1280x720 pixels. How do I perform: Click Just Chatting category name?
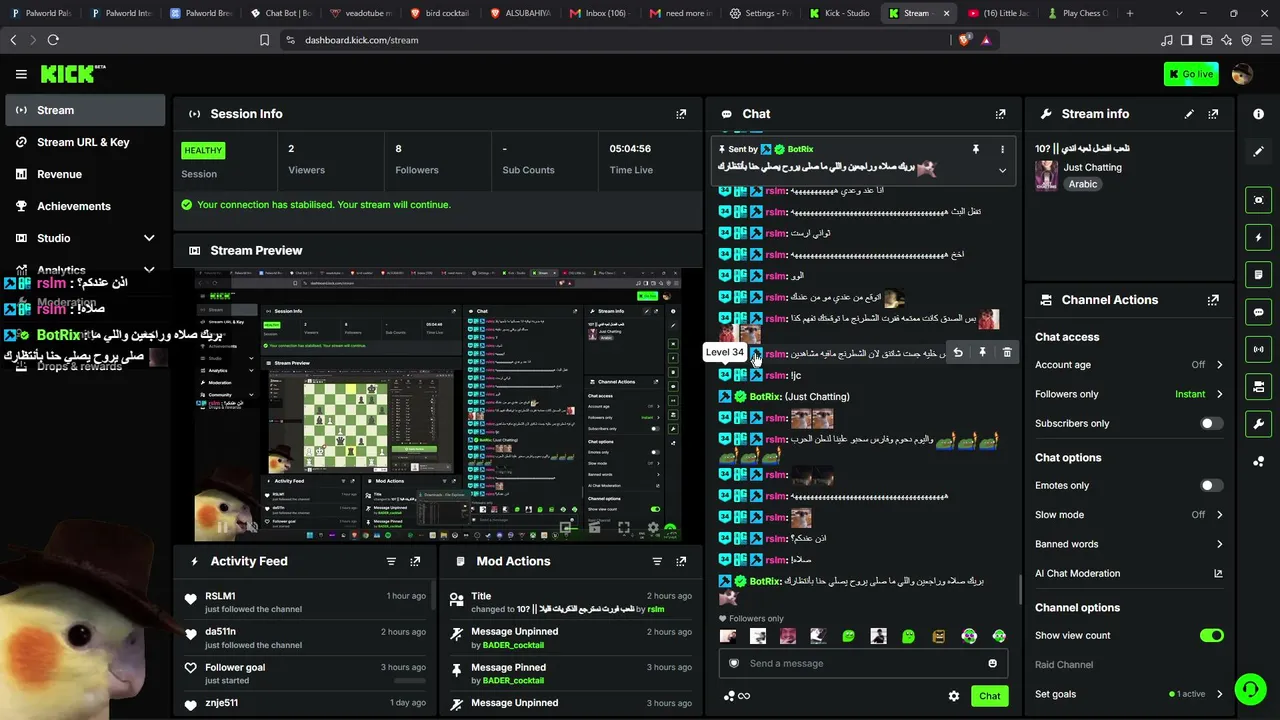tap(1092, 168)
